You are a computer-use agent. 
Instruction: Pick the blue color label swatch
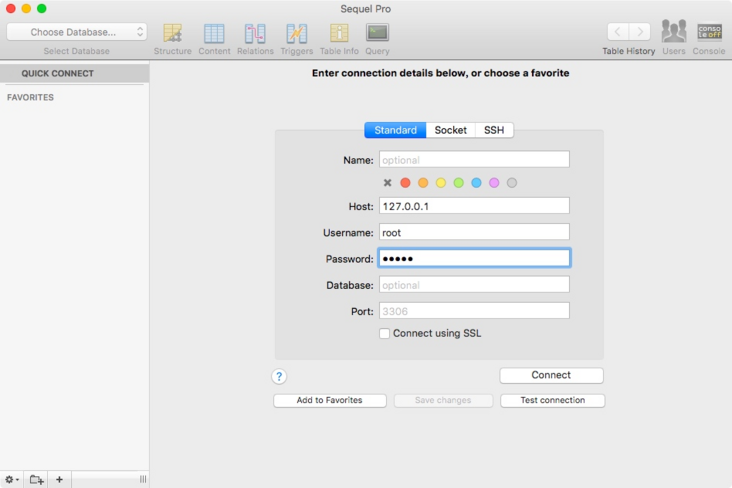476,183
